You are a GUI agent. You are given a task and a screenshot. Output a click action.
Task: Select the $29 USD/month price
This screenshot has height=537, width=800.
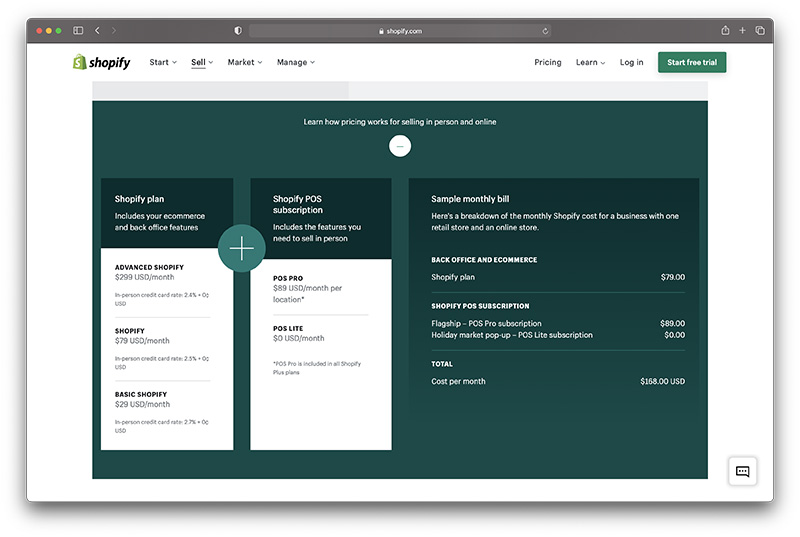click(142, 404)
